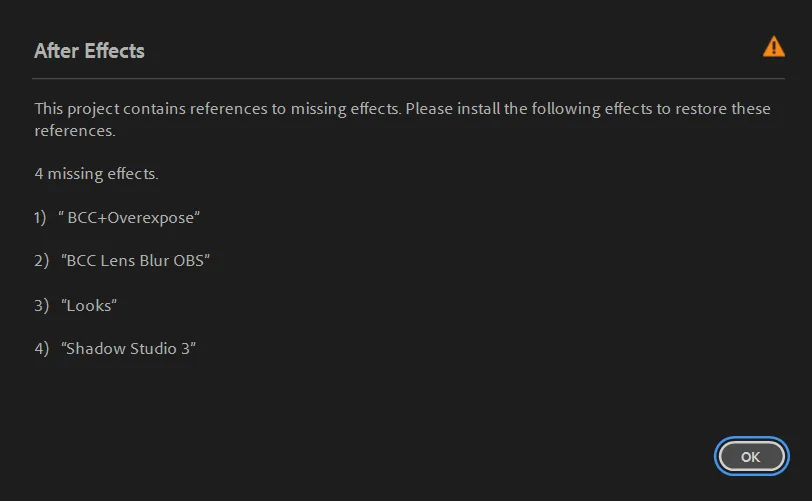Click the list number "3)"
Viewport: 812px width, 501px height.
pyautogui.click(x=41, y=305)
